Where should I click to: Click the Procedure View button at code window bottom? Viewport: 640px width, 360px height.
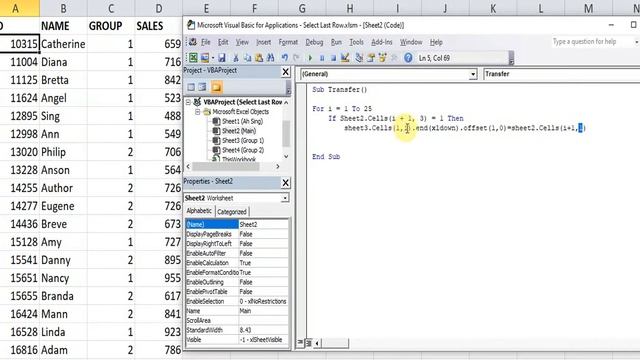coord(300,343)
